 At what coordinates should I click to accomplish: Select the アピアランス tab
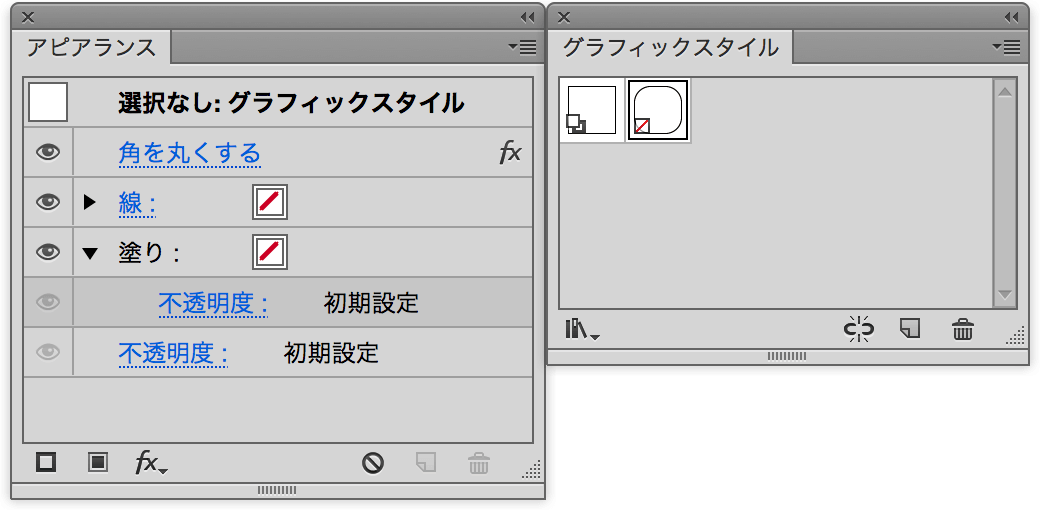click(x=92, y=48)
